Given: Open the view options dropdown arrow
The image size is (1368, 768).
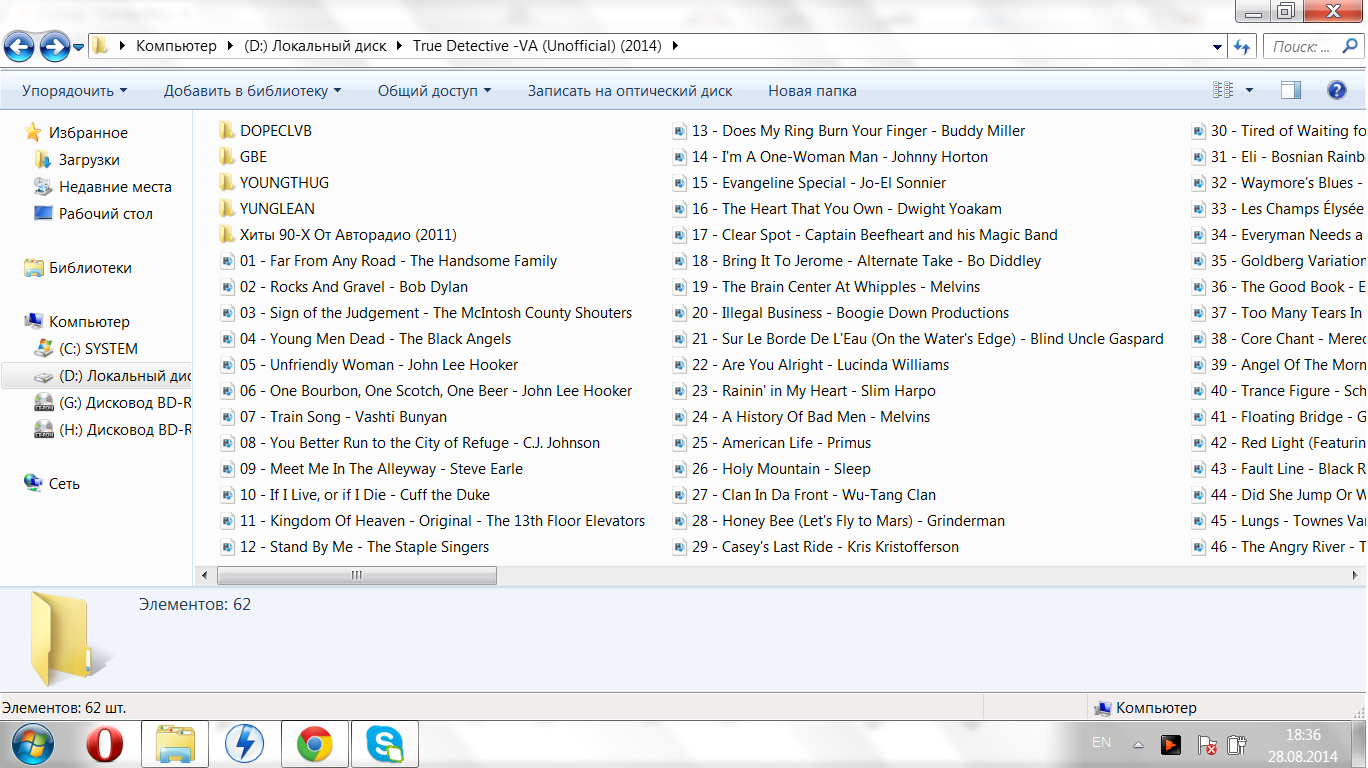Looking at the screenshot, I should 1249,90.
